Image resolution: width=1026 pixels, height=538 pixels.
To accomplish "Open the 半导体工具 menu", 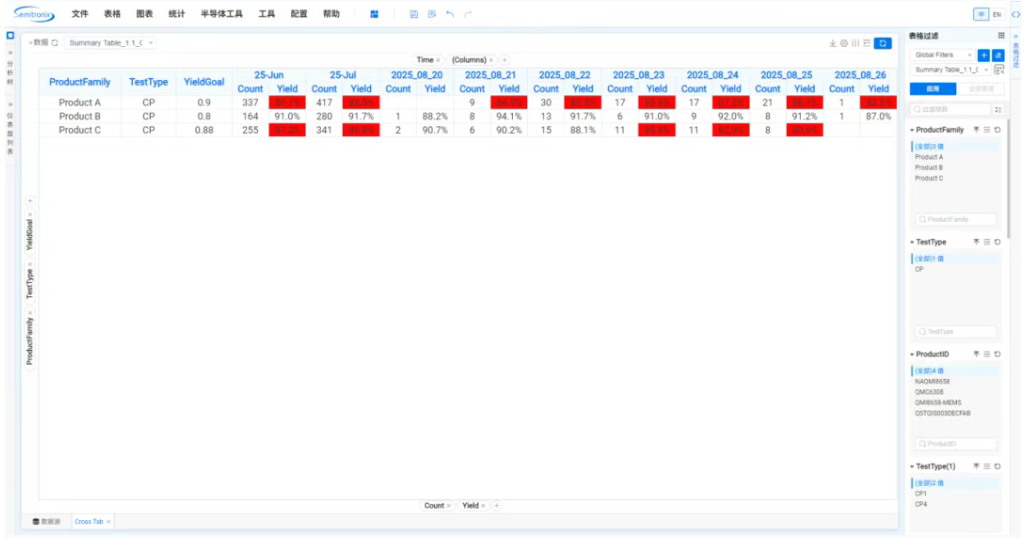I will 221,14.
